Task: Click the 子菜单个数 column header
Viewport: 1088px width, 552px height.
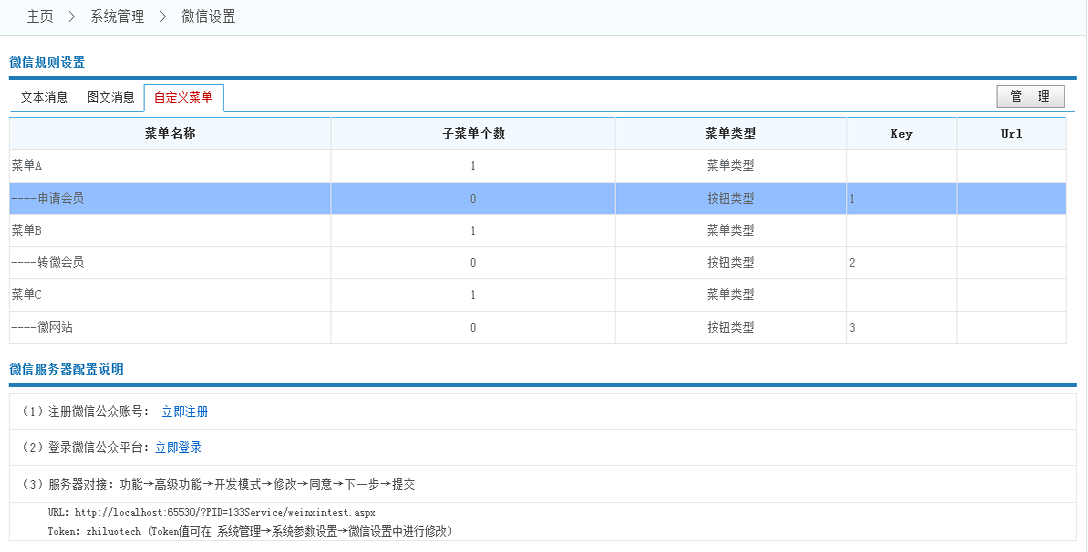Action: tap(473, 134)
